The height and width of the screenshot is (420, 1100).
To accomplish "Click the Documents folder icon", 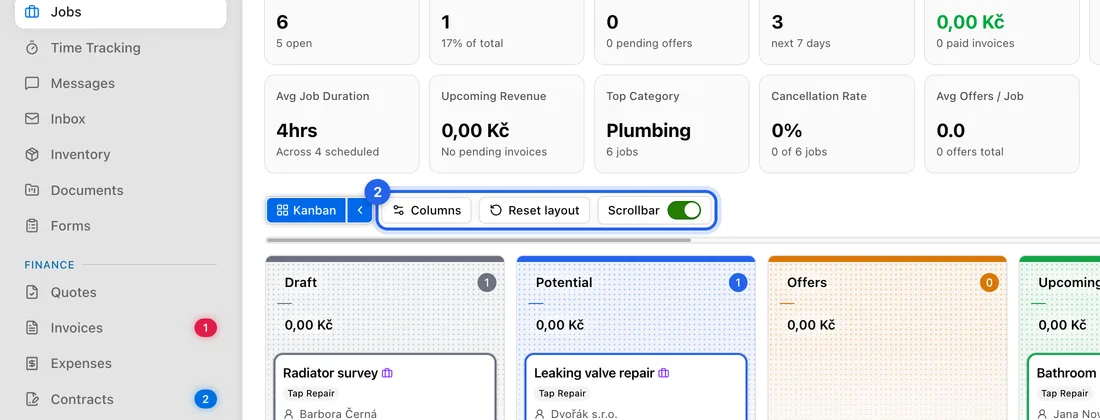I will coord(32,190).
